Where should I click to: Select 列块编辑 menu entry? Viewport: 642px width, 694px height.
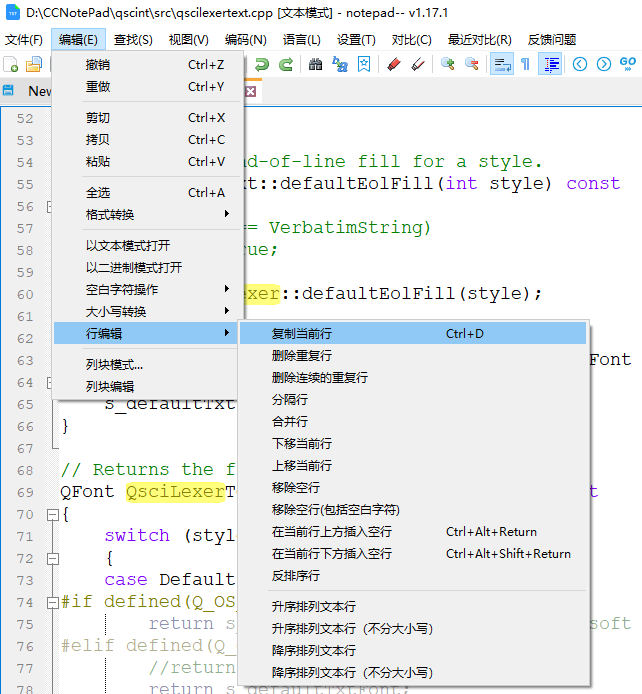[148, 387]
